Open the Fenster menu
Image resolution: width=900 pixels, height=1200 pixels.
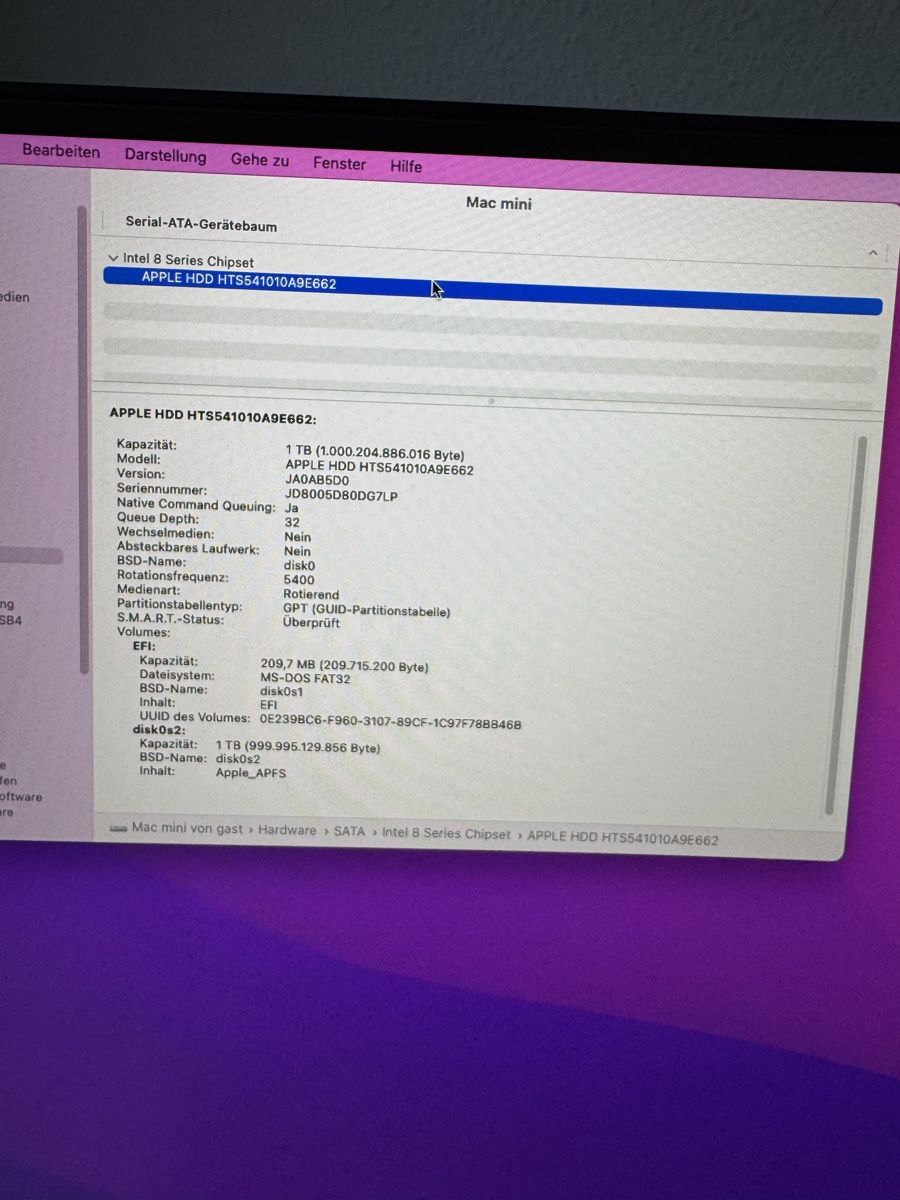click(x=339, y=163)
